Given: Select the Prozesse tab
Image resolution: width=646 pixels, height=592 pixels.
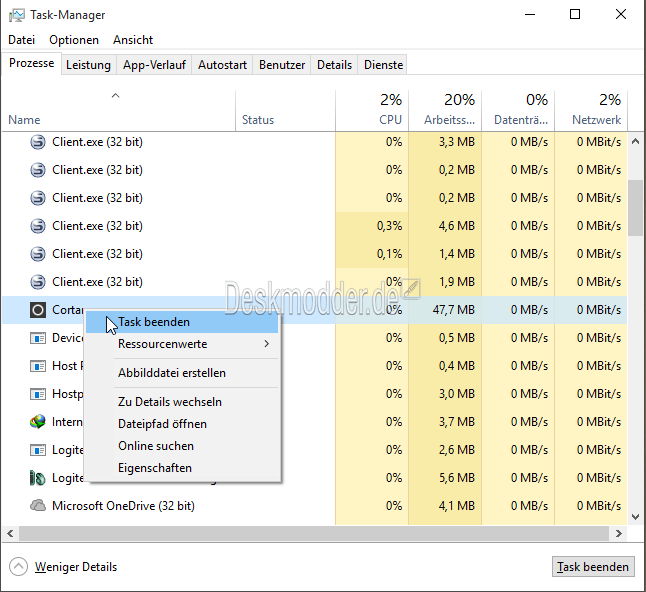Looking at the screenshot, I should point(32,63).
